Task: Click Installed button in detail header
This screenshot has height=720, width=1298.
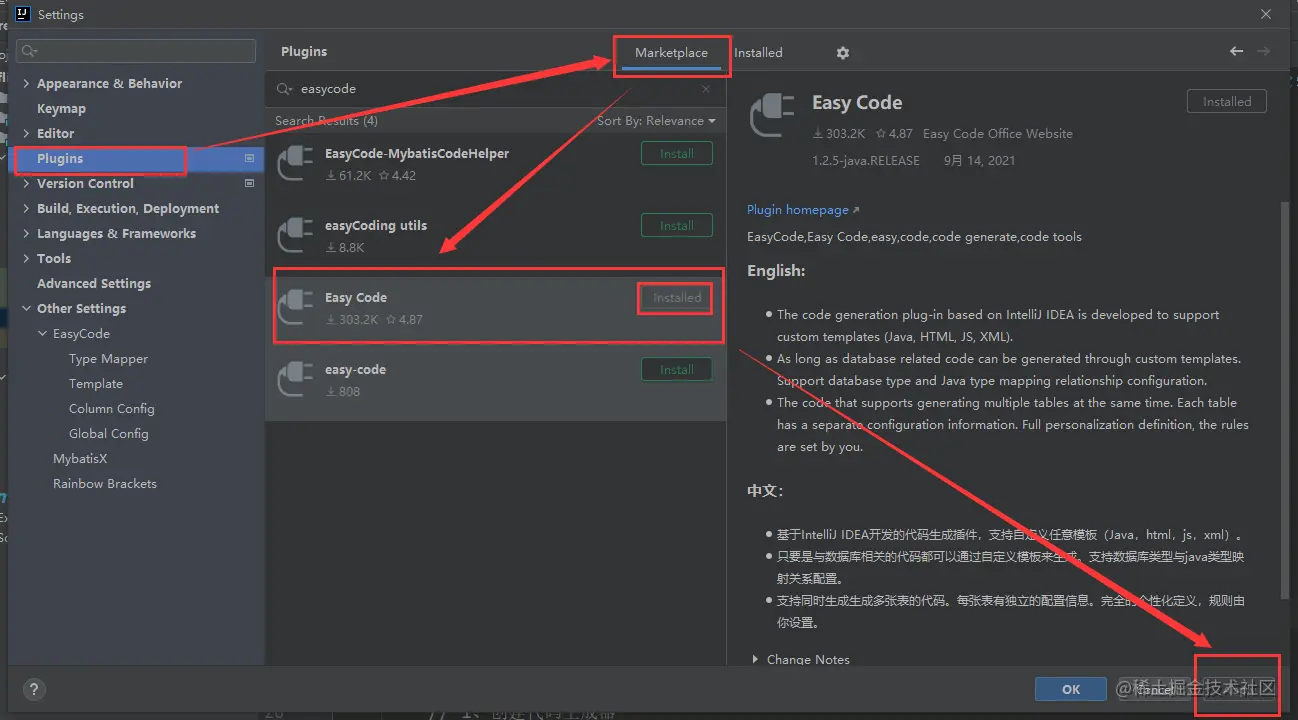Action: 1227,102
